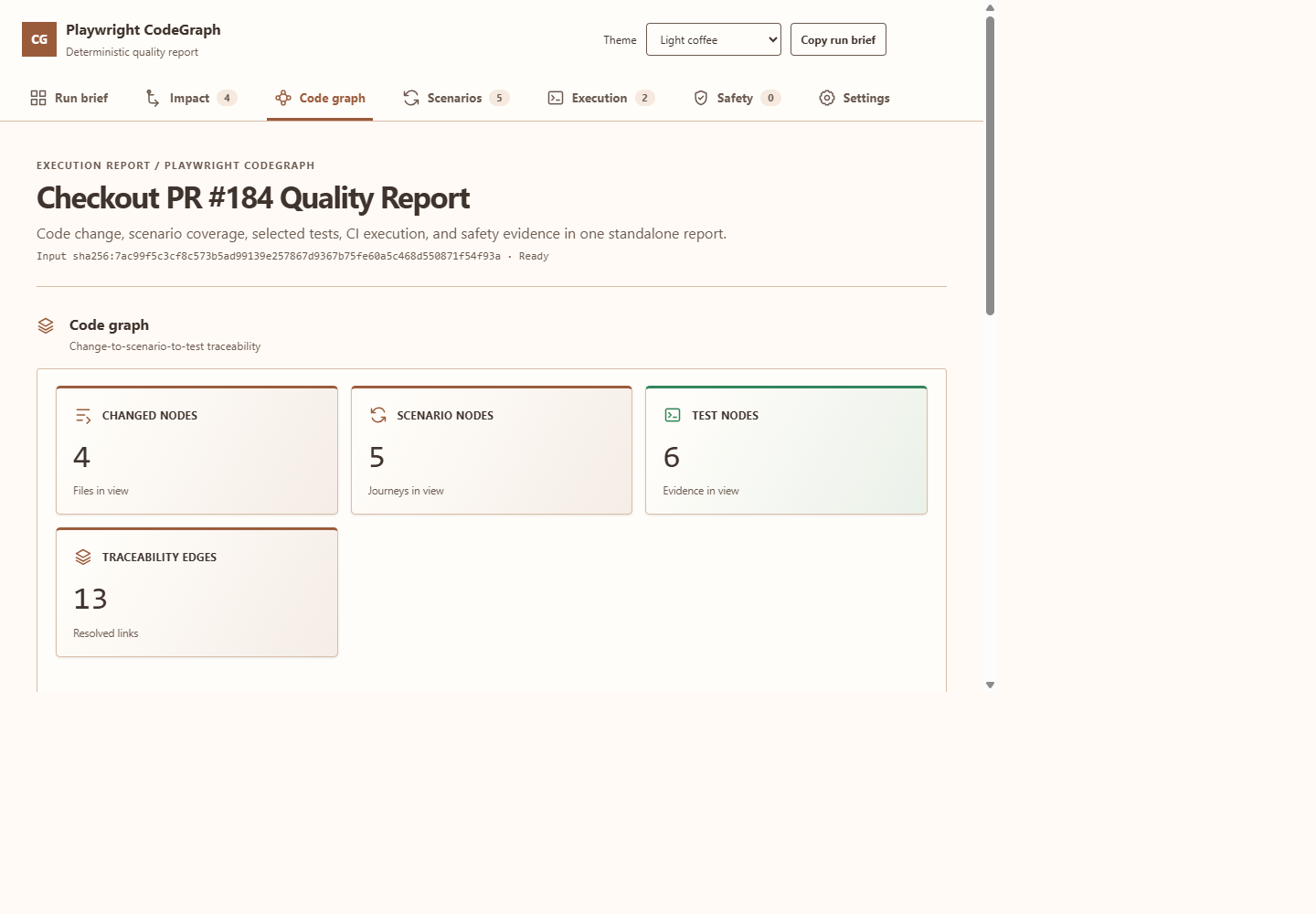Click the Traceability Edges value 13
The height and width of the screenshot is (914, 1316).
[x=90, y=599]
